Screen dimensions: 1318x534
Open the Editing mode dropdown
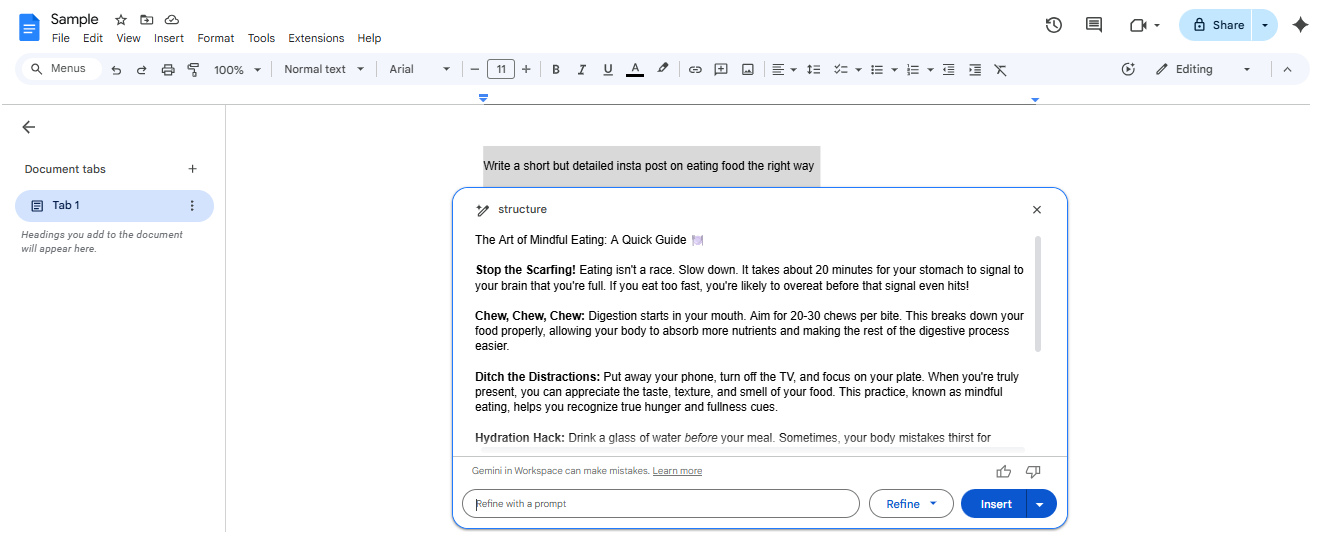(1202, 69)
